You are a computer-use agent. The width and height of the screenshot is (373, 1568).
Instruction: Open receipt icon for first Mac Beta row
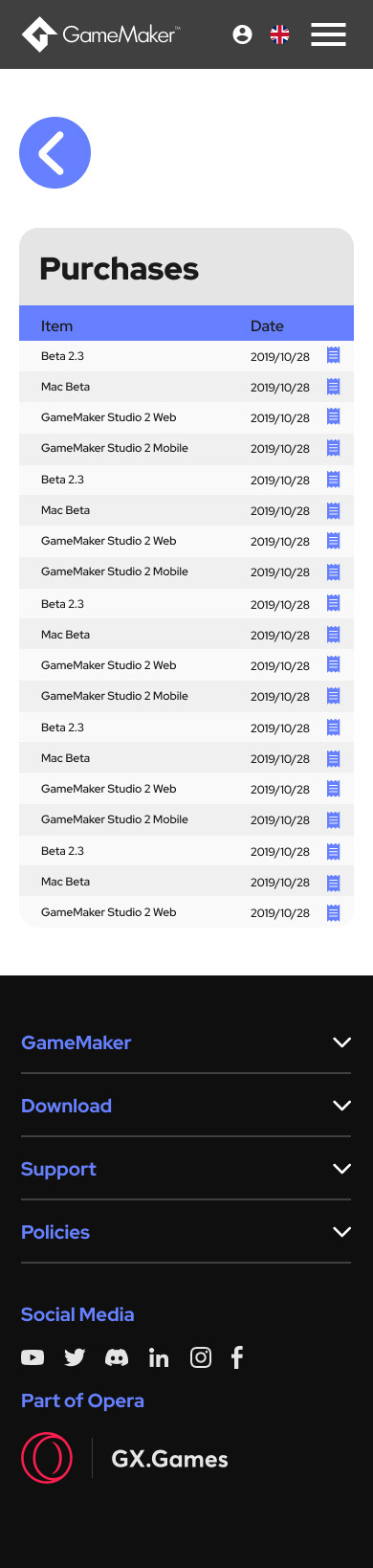(334, 387)
